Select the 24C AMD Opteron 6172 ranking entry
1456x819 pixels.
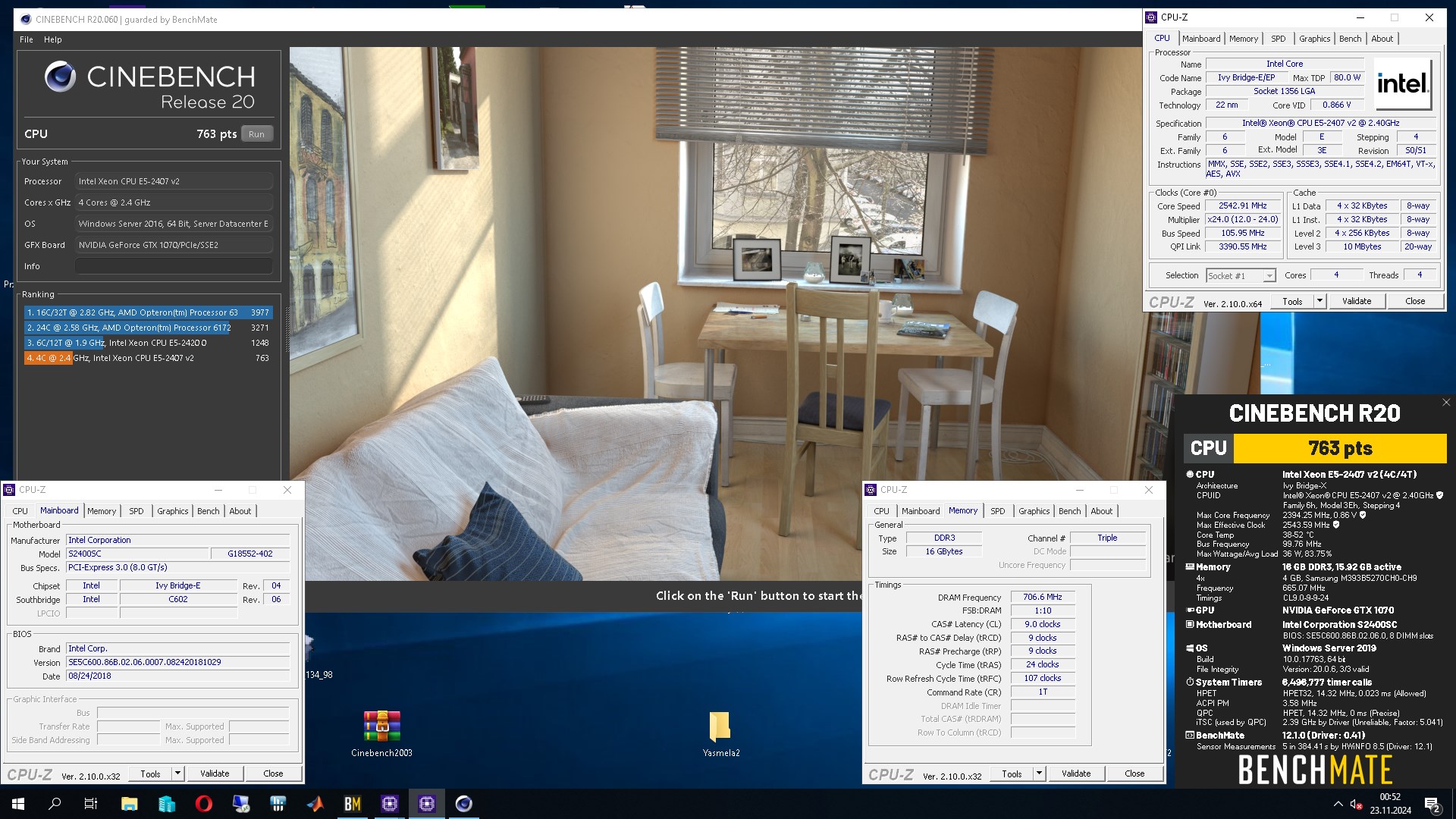pos(147,328)
